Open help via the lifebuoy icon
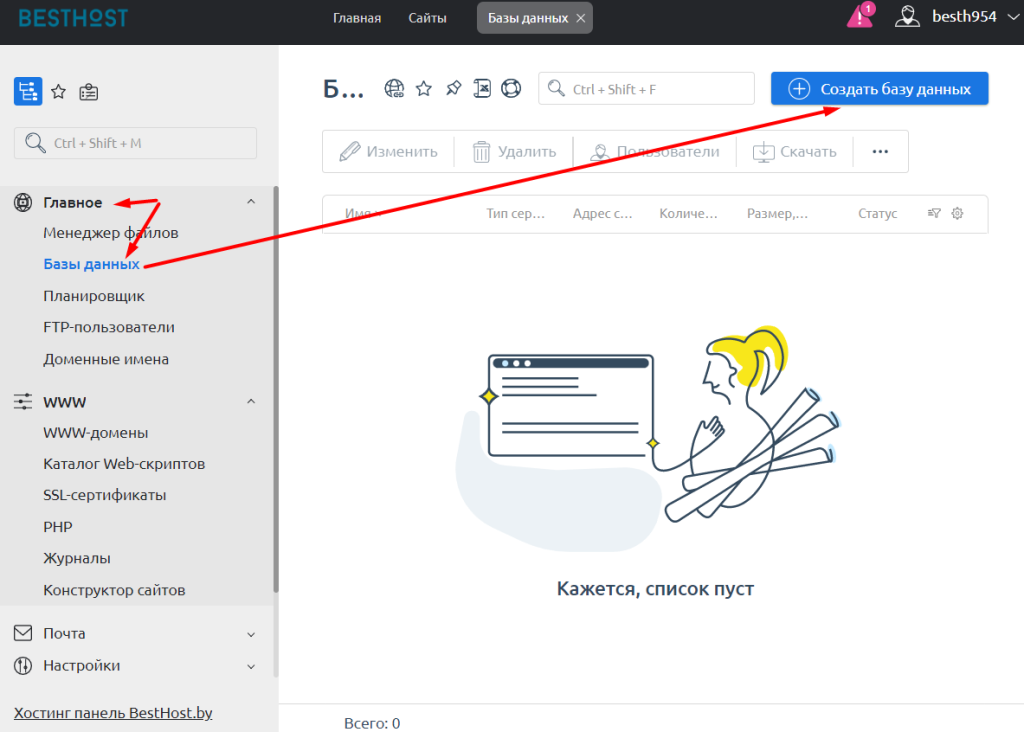The image size is (1024, 732). pyautogui.click(x=511, y=88)
